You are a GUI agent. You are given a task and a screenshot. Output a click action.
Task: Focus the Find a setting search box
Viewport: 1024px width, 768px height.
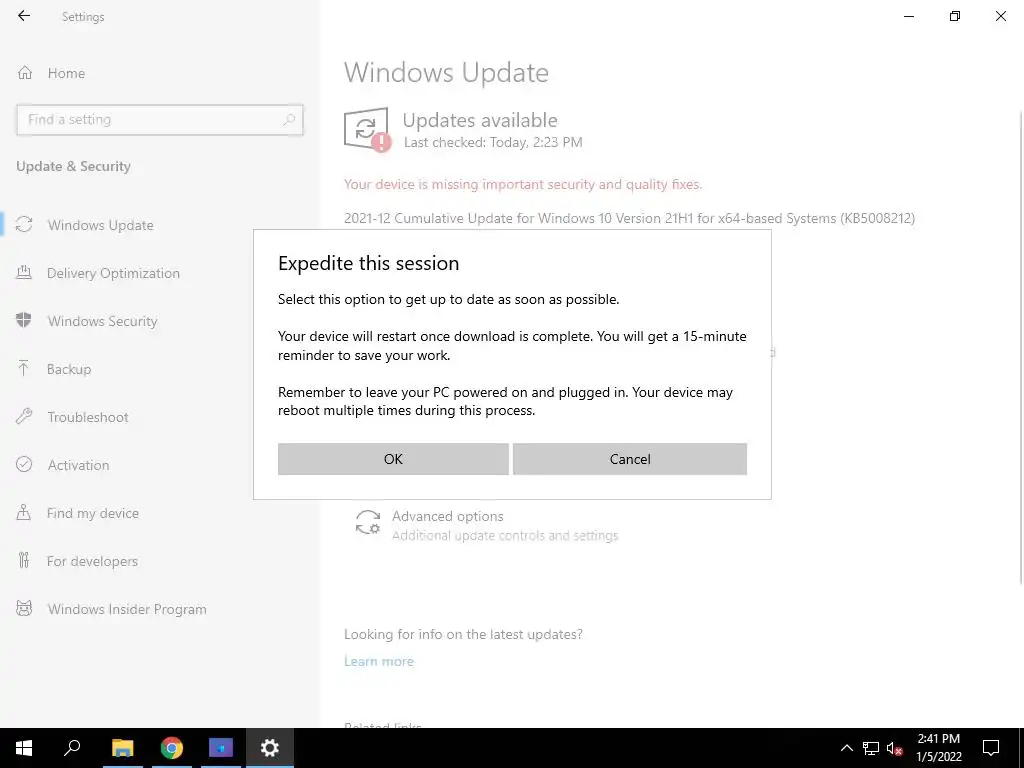pyautogui.click(x=159, y=120)
